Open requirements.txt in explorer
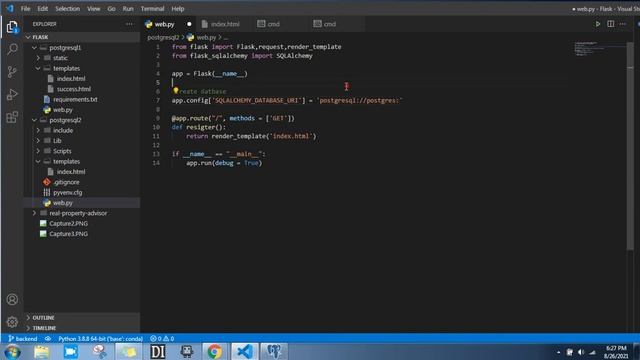The image size is (640, 360). (x=75, y=99)
